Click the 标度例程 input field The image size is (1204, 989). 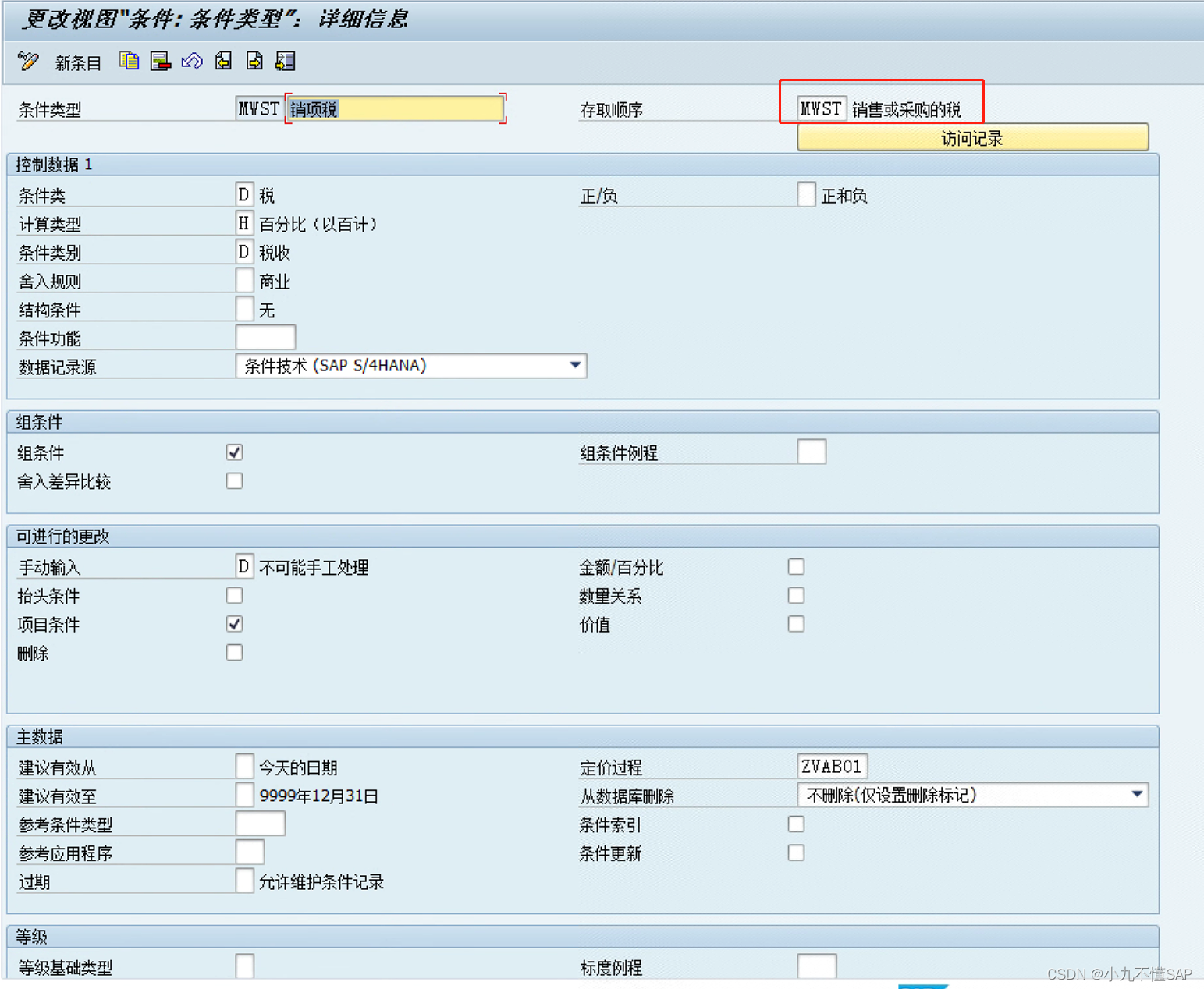coord(817,966)
